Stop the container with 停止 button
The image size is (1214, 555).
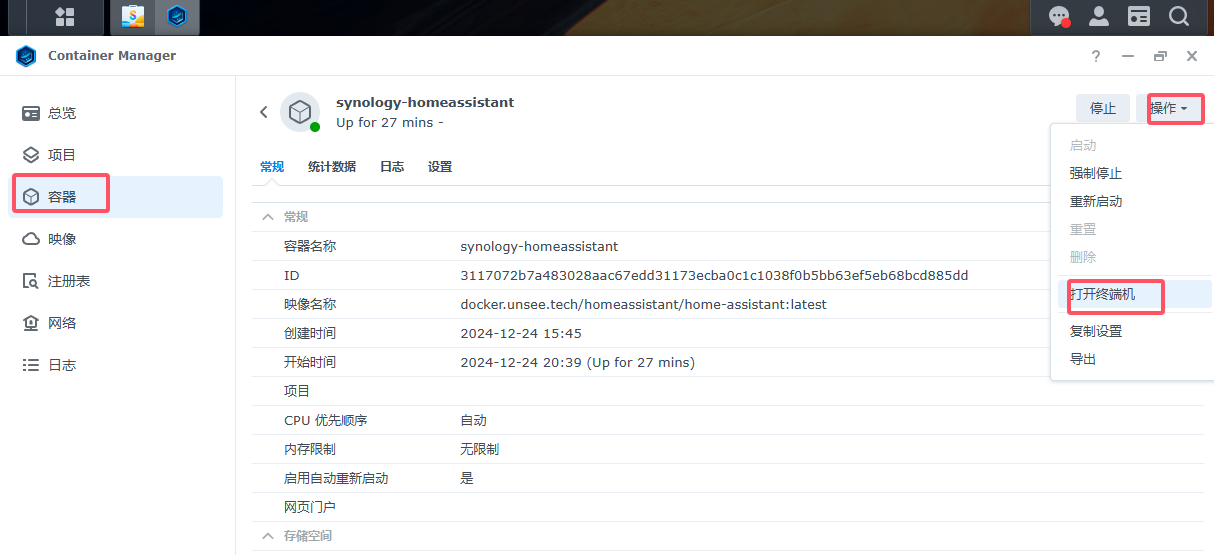click(x=1103, y=108)
